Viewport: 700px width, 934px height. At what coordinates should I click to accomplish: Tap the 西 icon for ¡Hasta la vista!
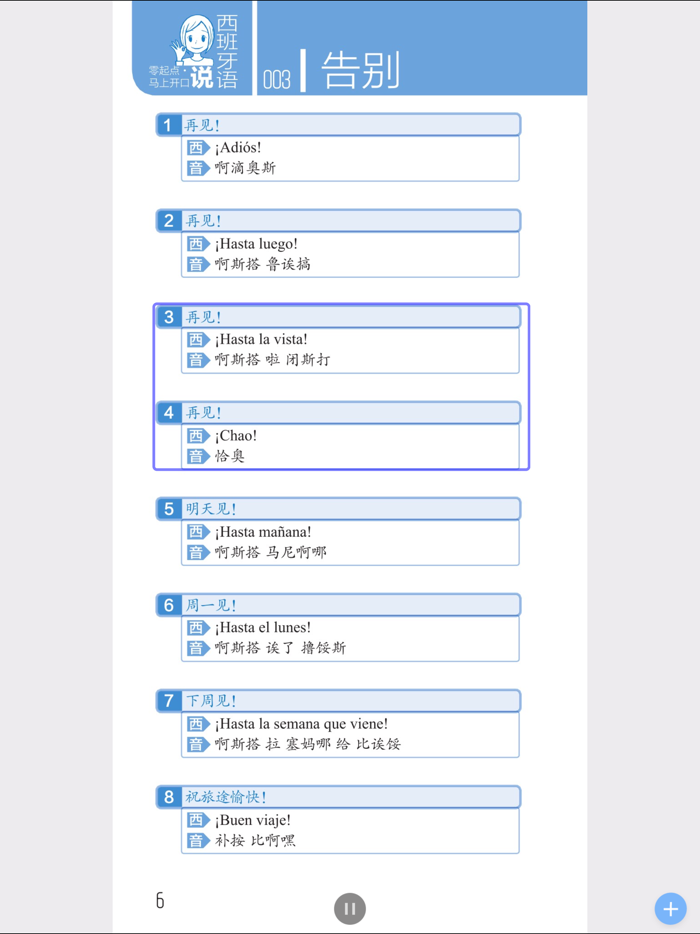[197, 339]
